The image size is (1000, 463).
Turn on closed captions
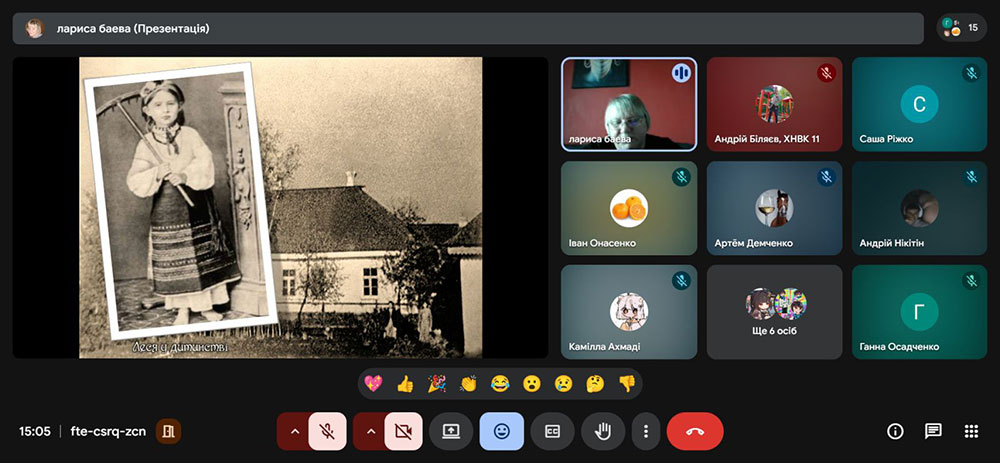point(552,431)
